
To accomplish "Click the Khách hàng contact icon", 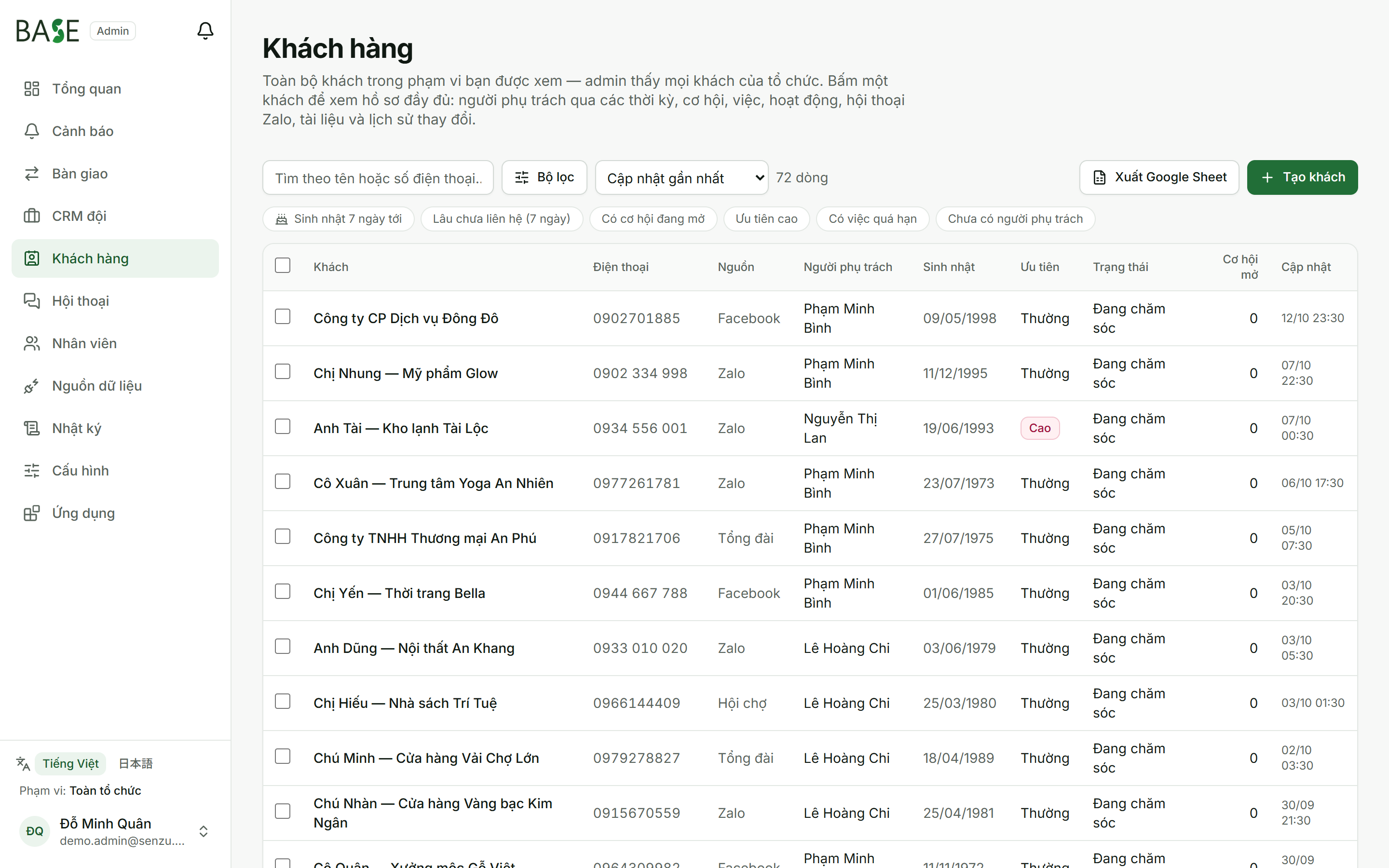I will click(x=31, y=258).
